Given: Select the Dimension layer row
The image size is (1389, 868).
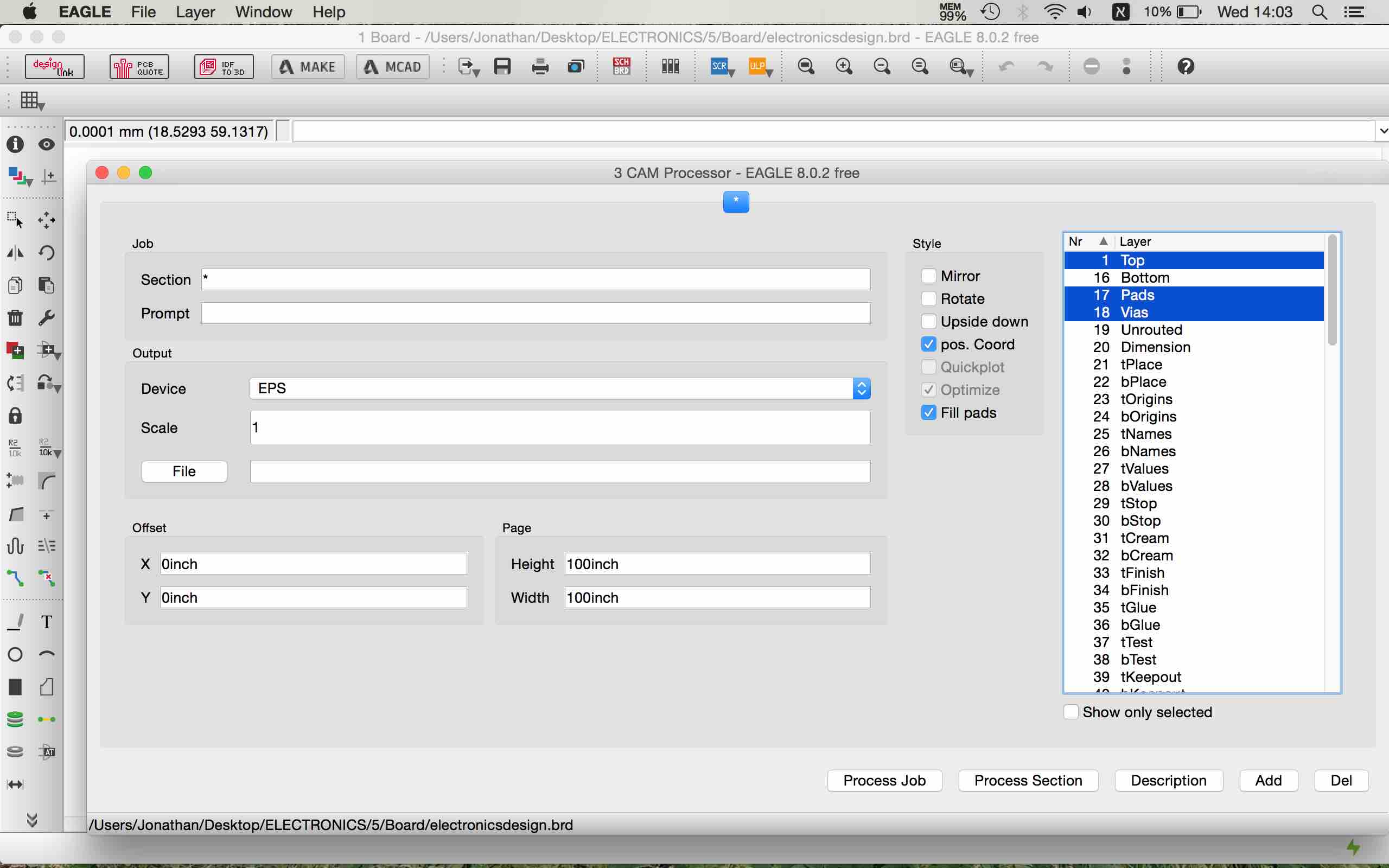Looking at the screenshot, I should pos(1194,347).
